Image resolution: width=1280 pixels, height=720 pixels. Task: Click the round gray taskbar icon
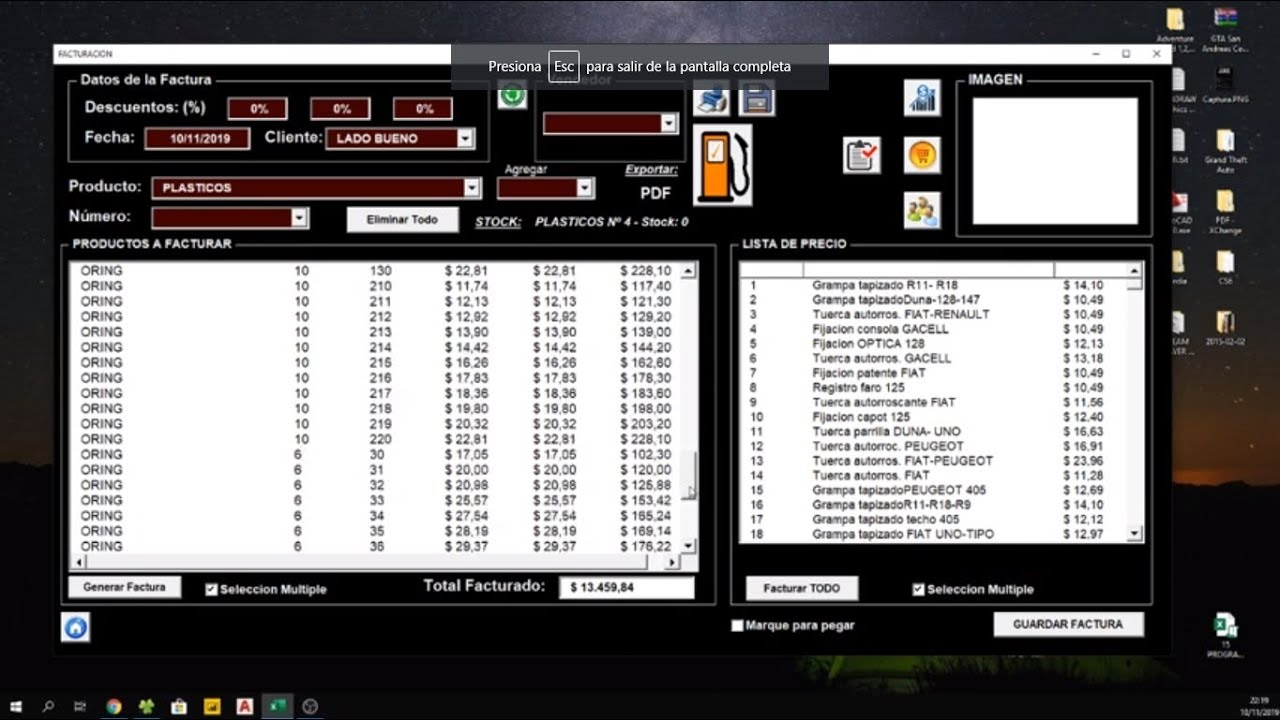310,706
